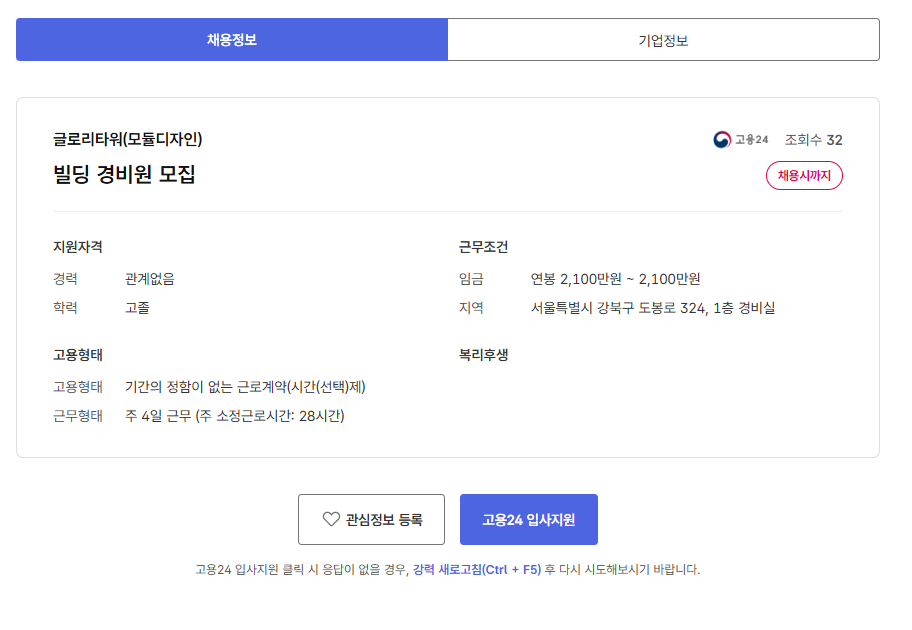Click the 근무조건 section heading
The height and width of the screenshot is (630, 912).
tap(483, 247)
